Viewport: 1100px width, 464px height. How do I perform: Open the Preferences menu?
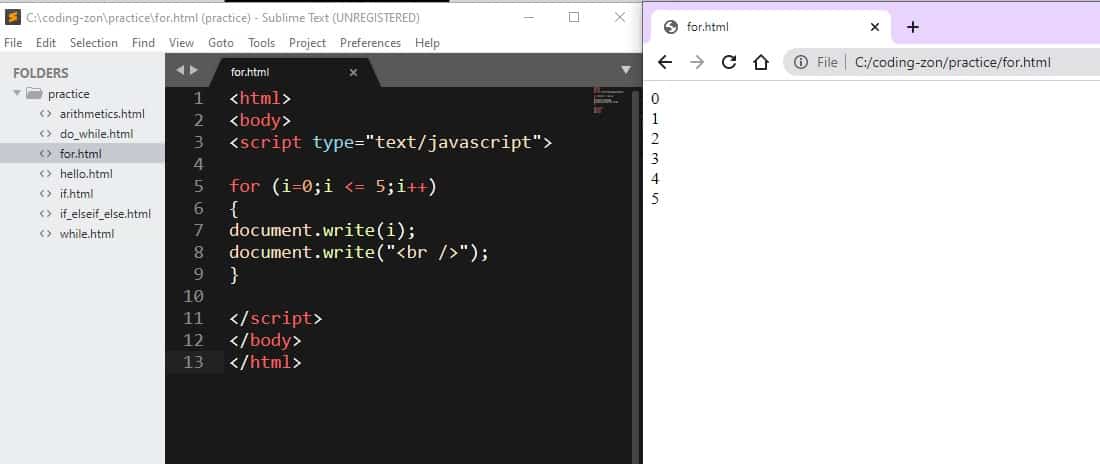coord(370,43)
